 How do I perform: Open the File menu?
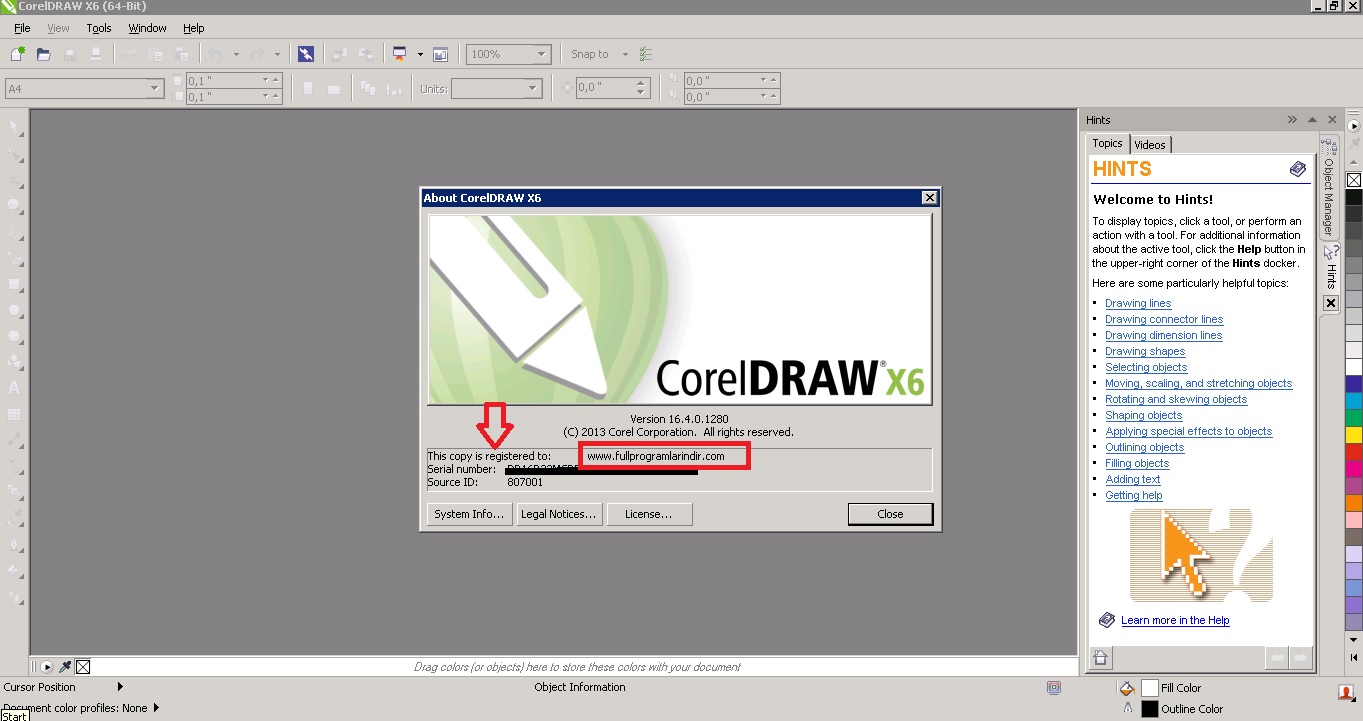[x=22, y=28]
